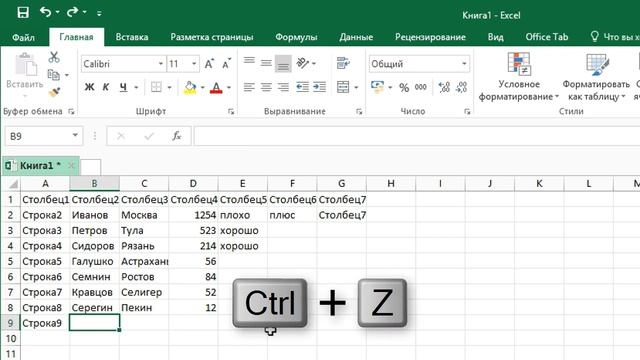Click the Merge and Center icon
The height and width of the screenshot is (360, 640).
tap(343, 87)
